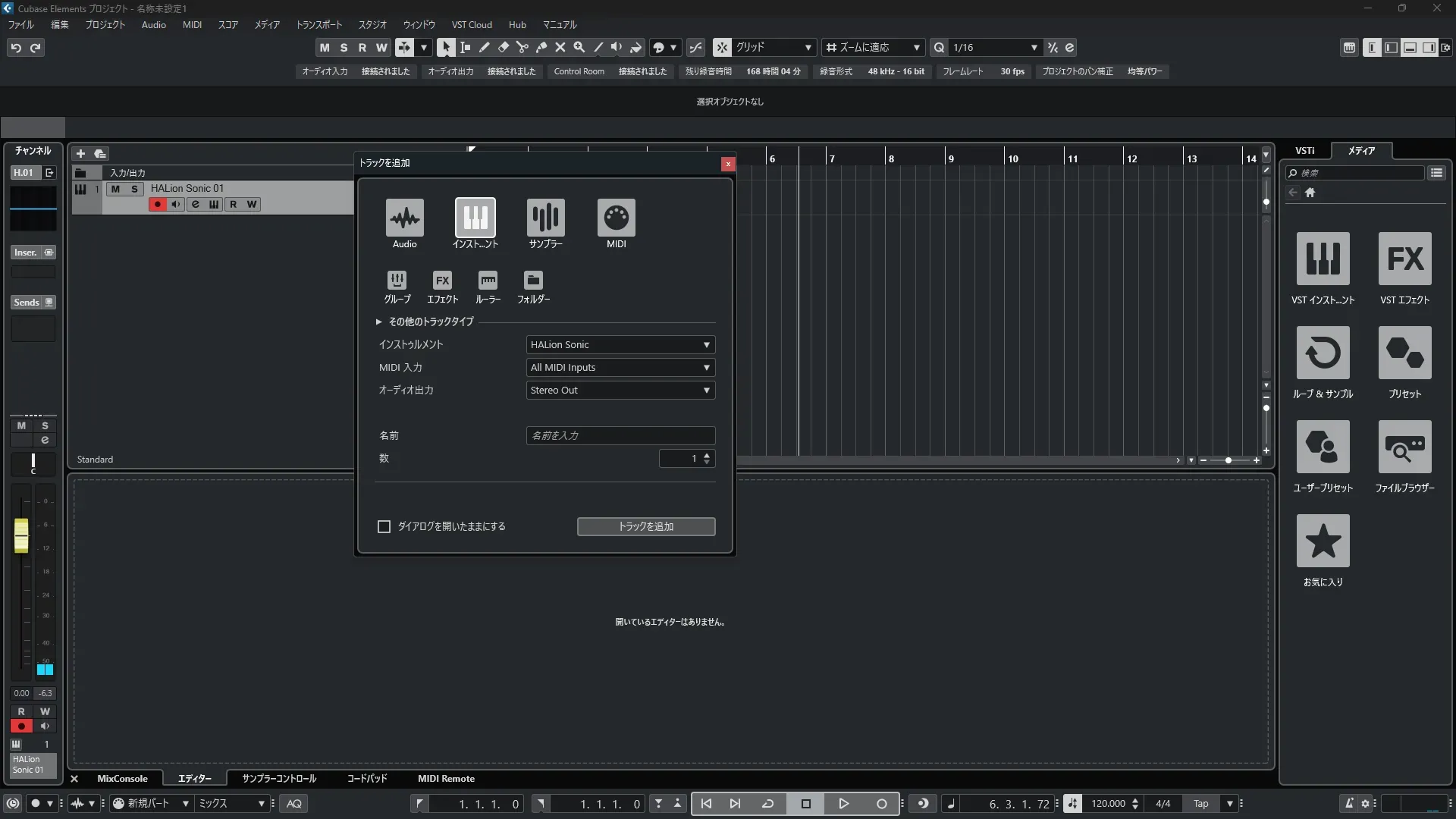Open the インストゥルメント HALion Sonic dropdown
The image size is (1456, 819).
[620, 345]
